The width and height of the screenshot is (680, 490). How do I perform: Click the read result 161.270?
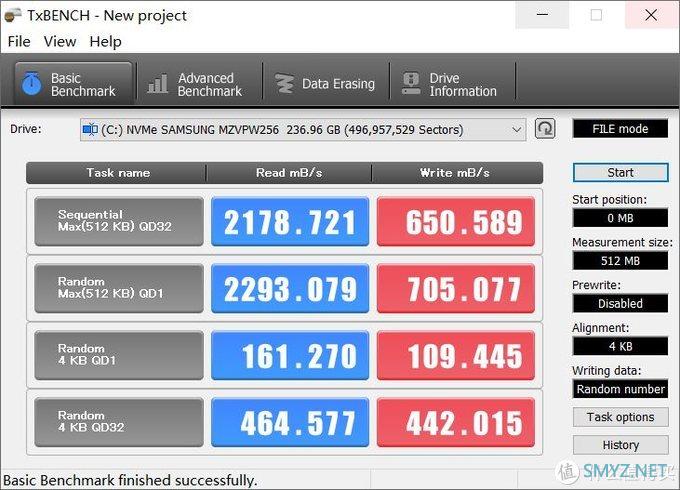[x=290, y=355]
